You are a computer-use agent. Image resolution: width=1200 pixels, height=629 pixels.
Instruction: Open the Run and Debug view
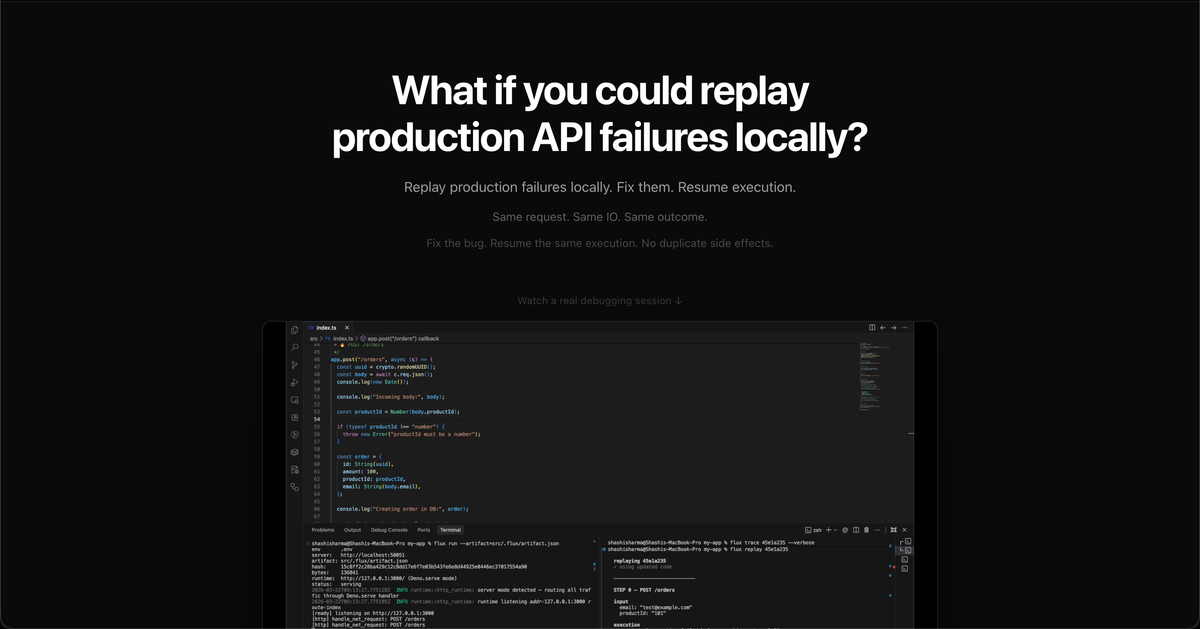pos(294,382)
